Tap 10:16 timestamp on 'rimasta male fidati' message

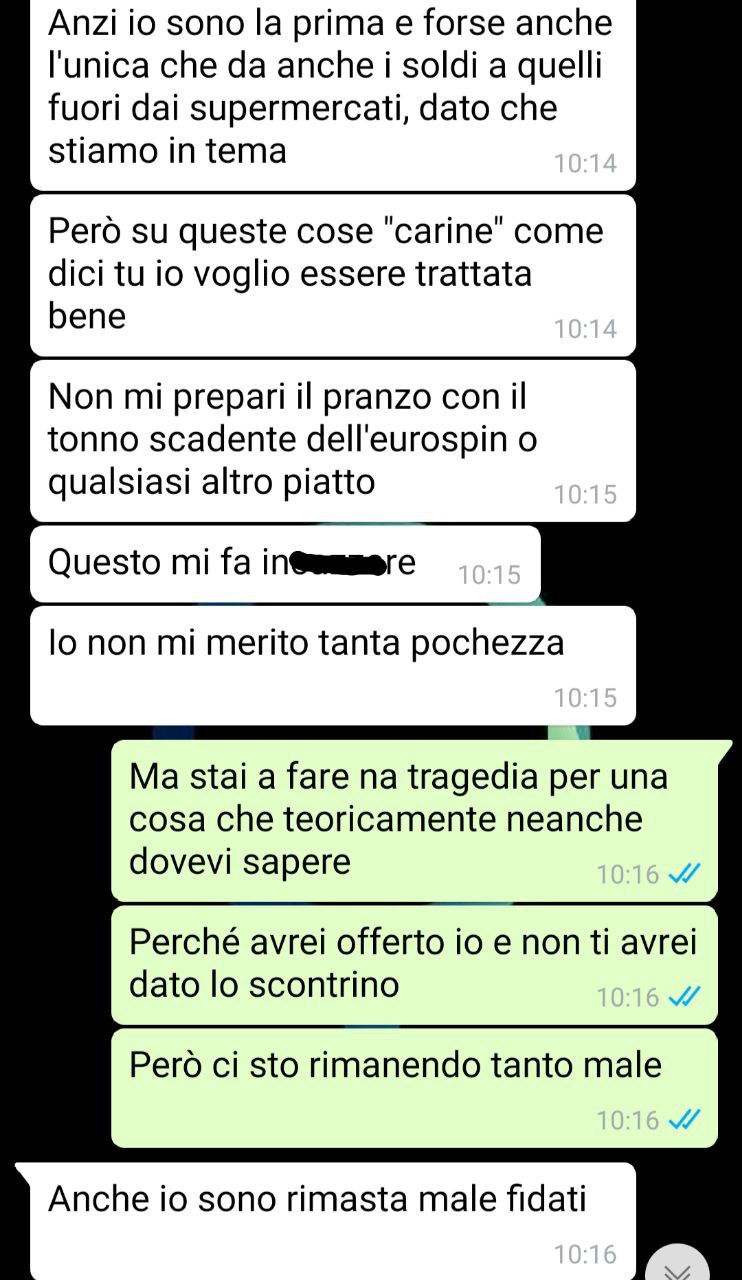click(x=585, y=1253)
